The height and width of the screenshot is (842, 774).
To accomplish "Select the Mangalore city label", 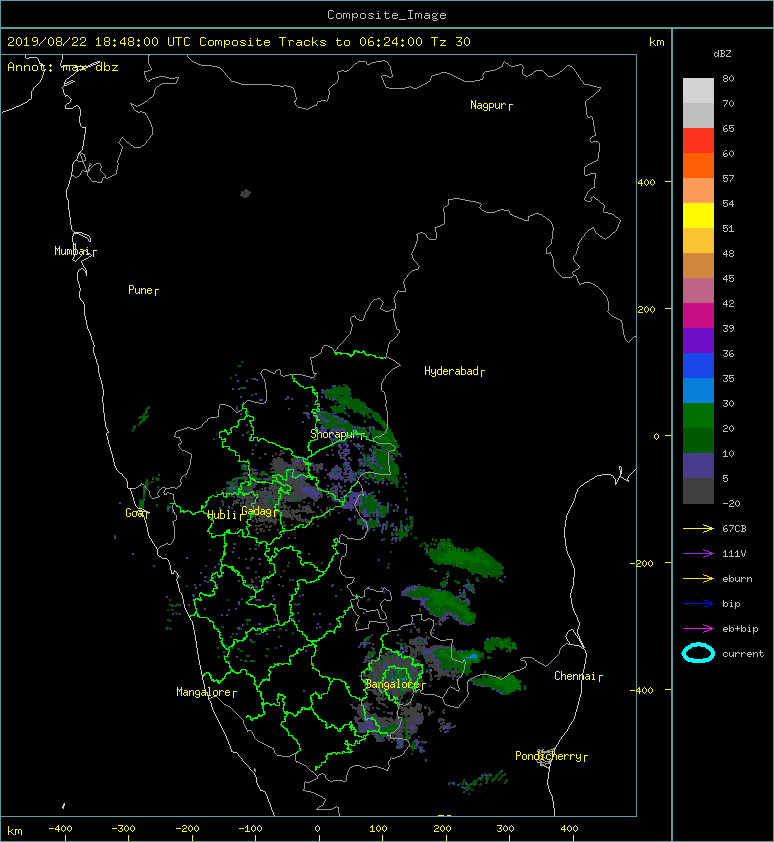I will tap(206, 692).
